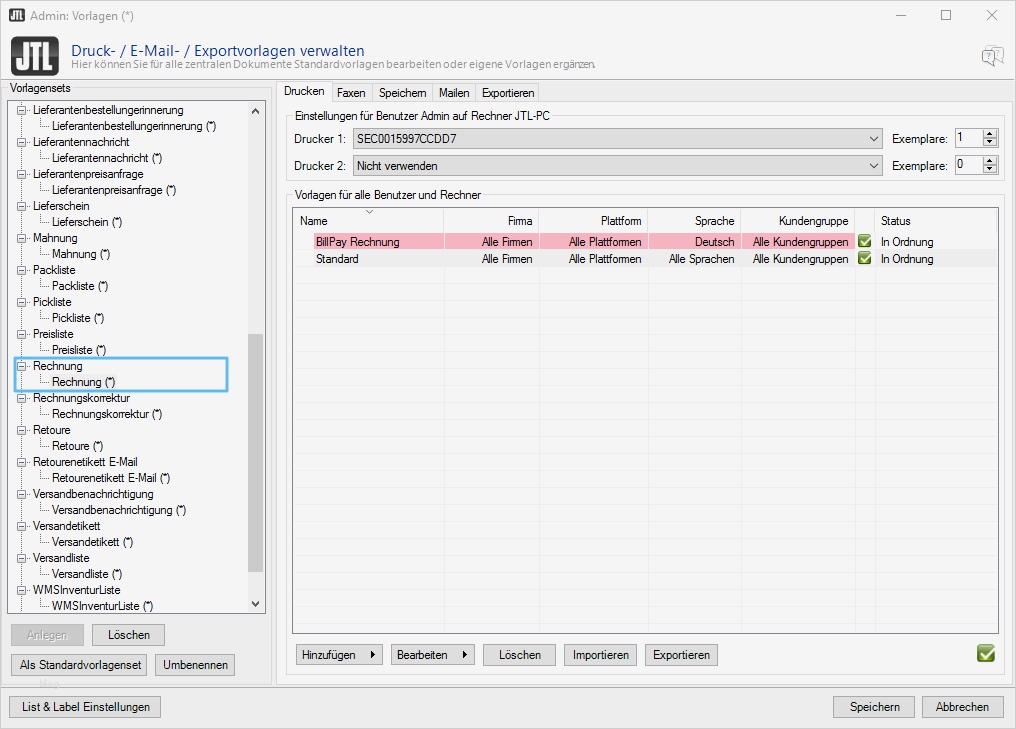Viewport: 1016px width, 729px height.
Task: Click the Sprache column header
Action: click(695, 220)
